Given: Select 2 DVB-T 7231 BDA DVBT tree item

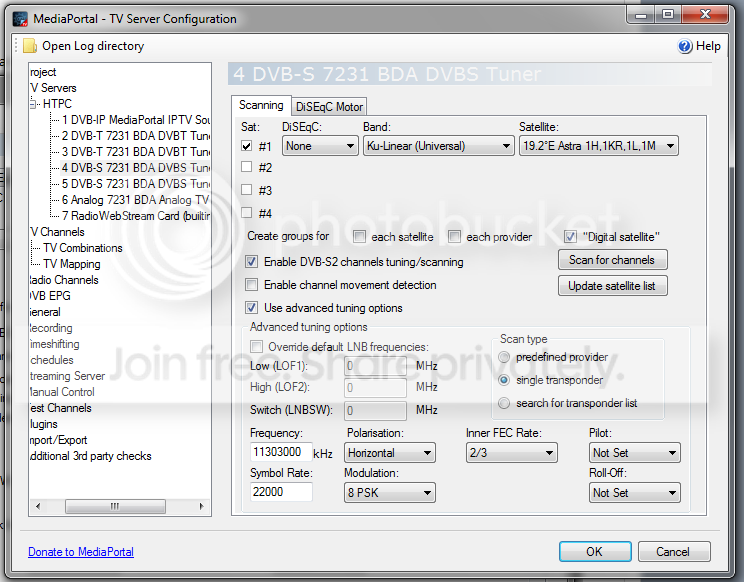Looking at the screenshot, I should coord(136,136).
